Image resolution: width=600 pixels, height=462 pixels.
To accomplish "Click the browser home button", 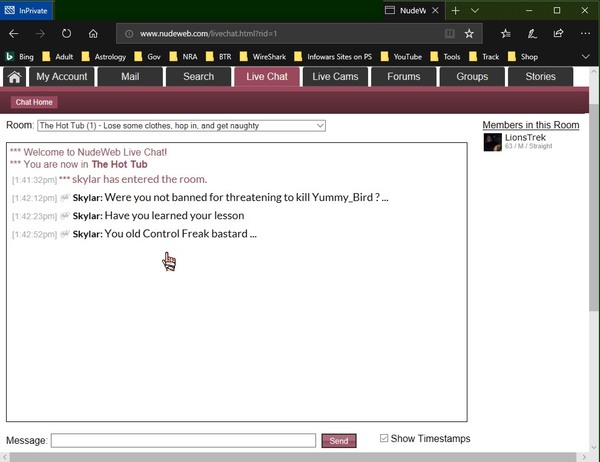I will point(93,33).
